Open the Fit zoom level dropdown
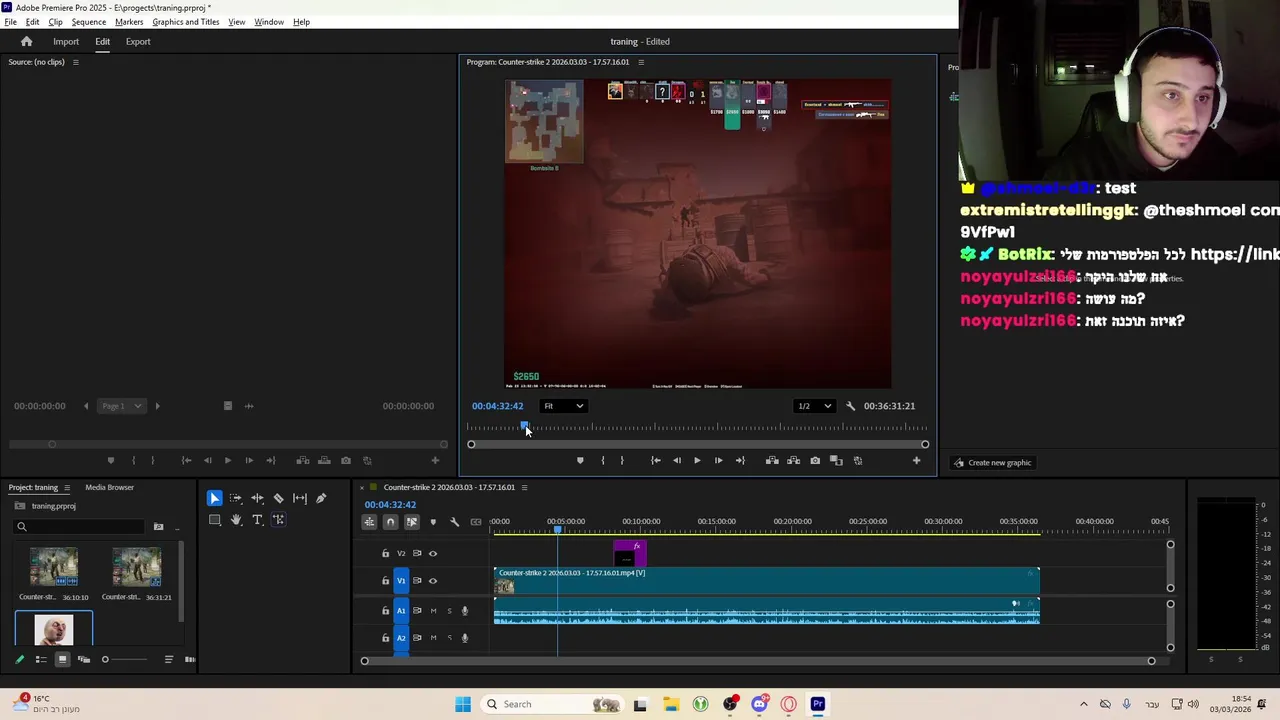Screen dimensions: 1280x720 coord(564,406)
